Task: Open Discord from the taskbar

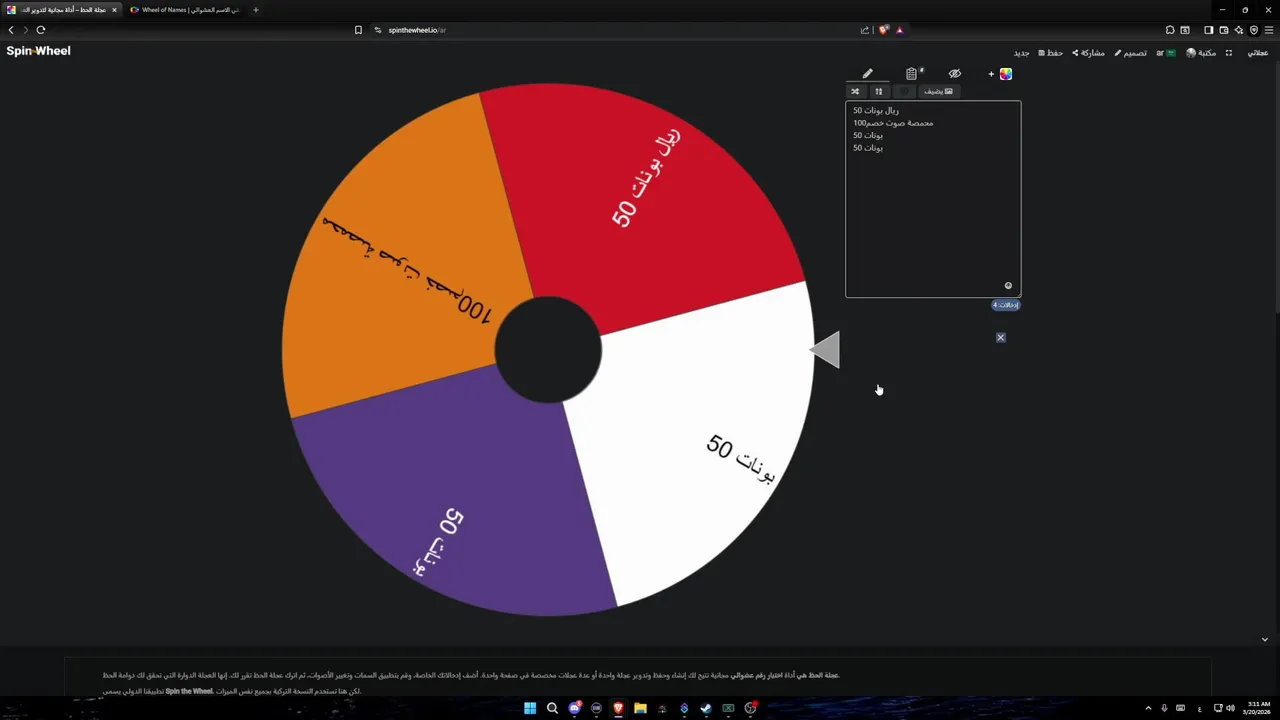Action: click(x=574, y=708)
